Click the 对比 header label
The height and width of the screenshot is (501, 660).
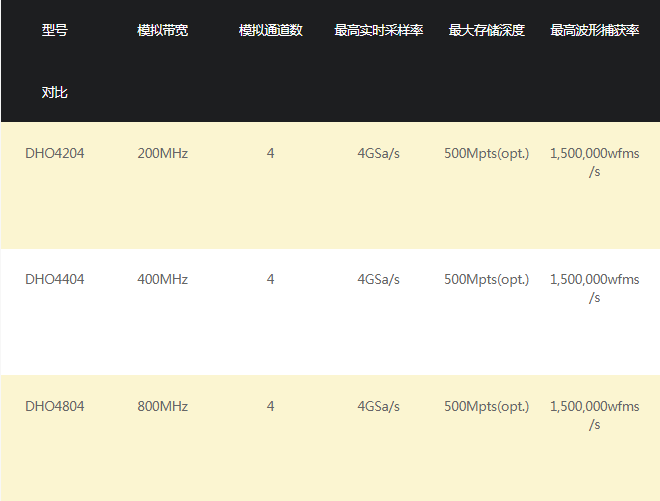pos(55,92)
